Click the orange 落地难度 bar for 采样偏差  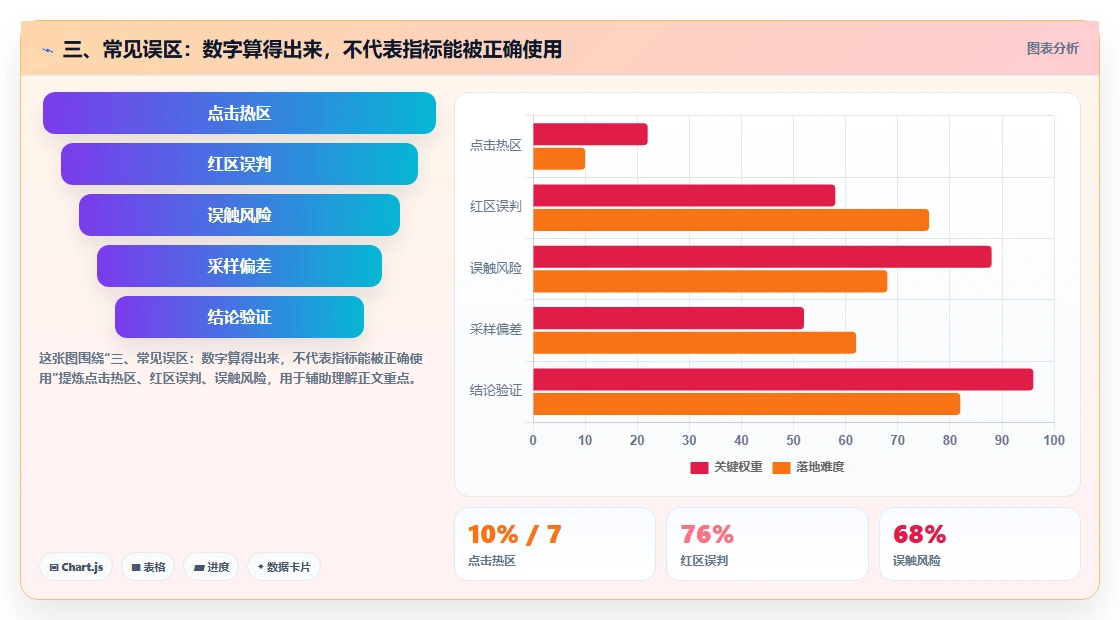[x=694, y=343]
